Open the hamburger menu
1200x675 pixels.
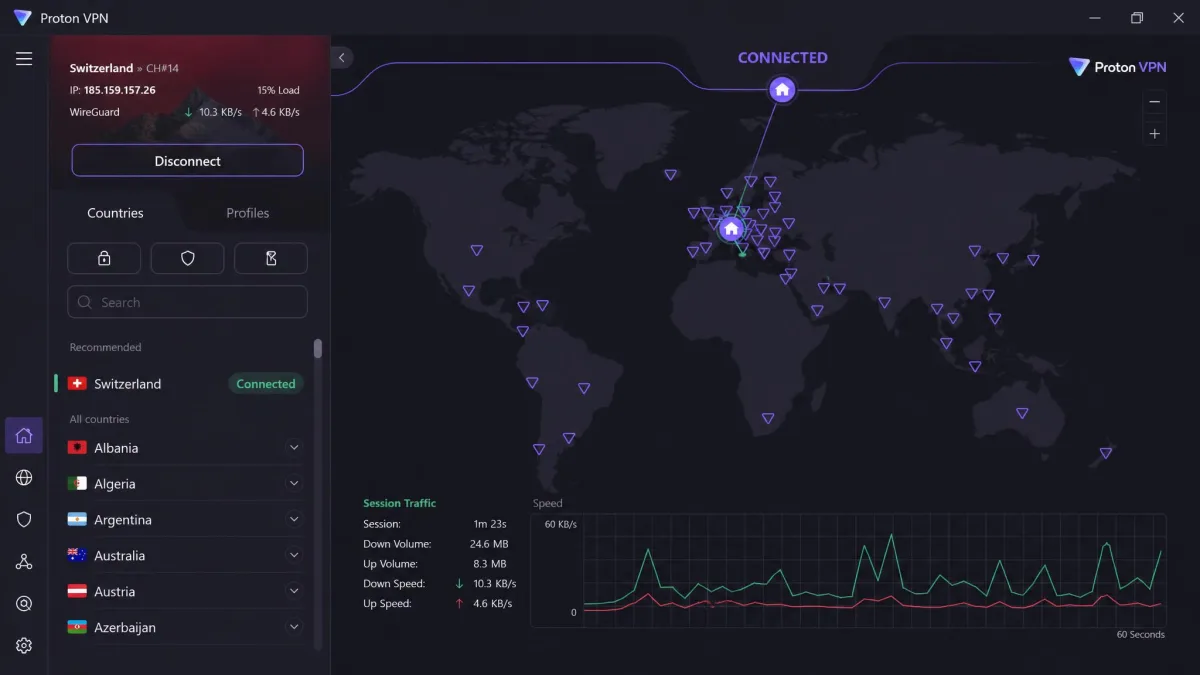coord(24,59)
